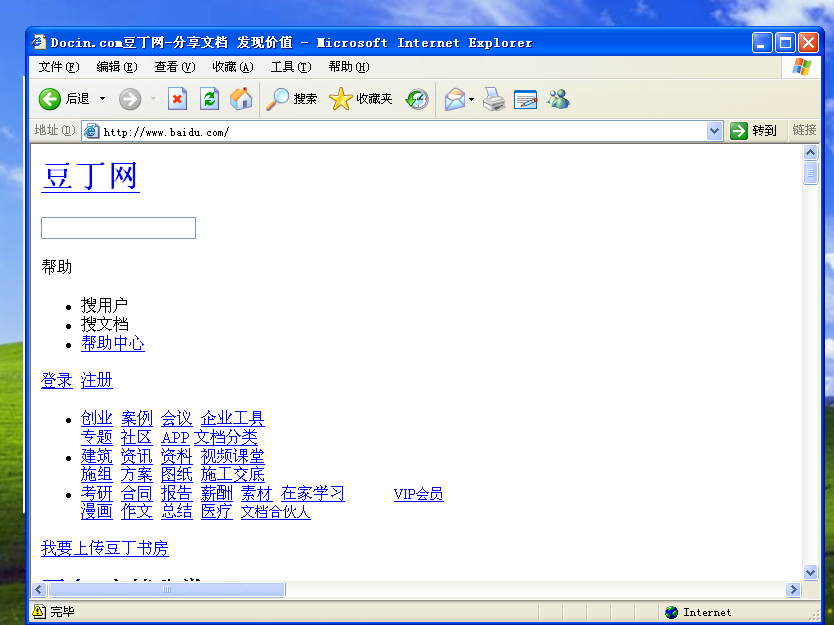Click 我要上传豆丁书房 link
This screenshot has height=625, width=834.
click(x=105, y=548)
